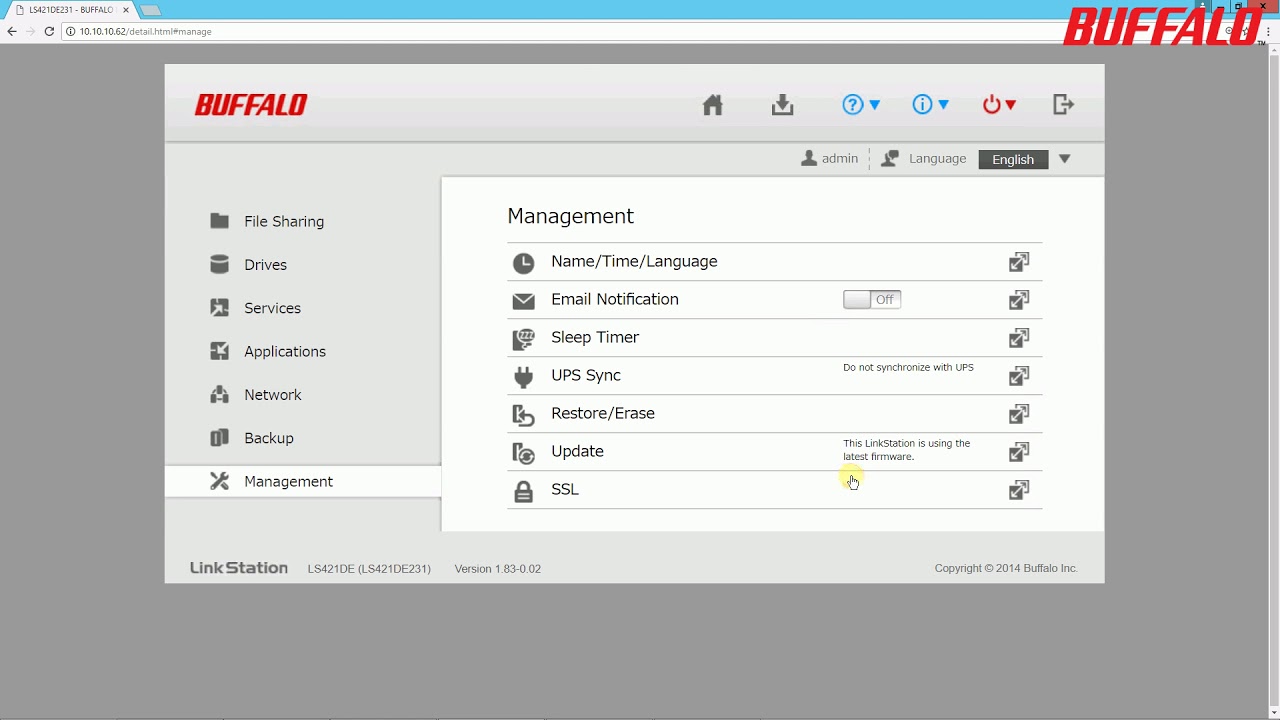
Task: Click the Language speech icon
Action: (890, 159)
